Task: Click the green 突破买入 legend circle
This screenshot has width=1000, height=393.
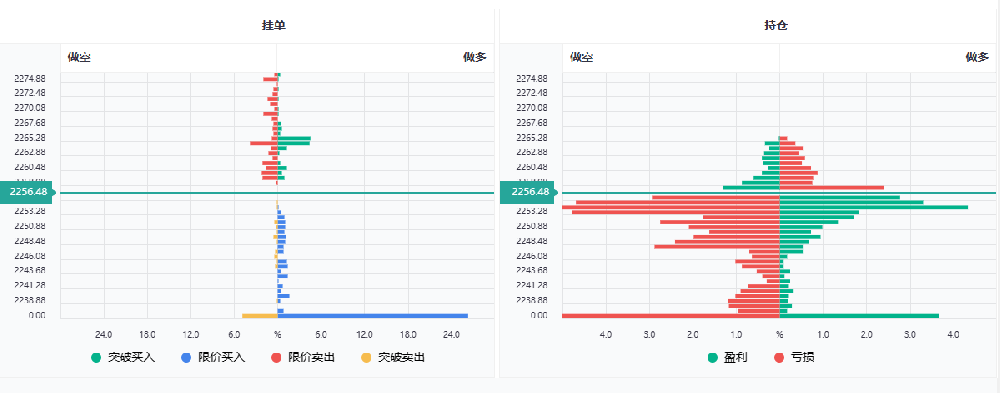Action: 96,358
